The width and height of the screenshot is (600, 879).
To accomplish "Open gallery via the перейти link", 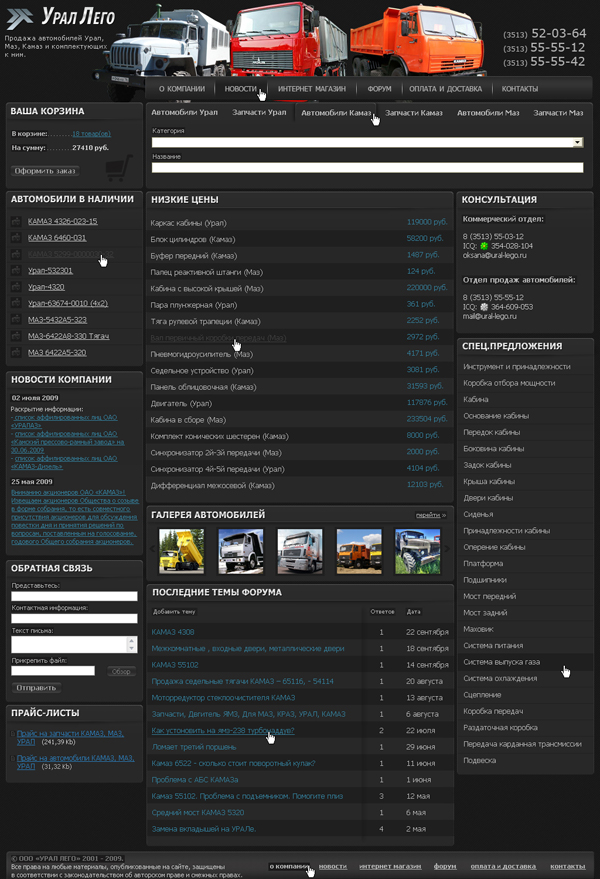I will point(430,516).
